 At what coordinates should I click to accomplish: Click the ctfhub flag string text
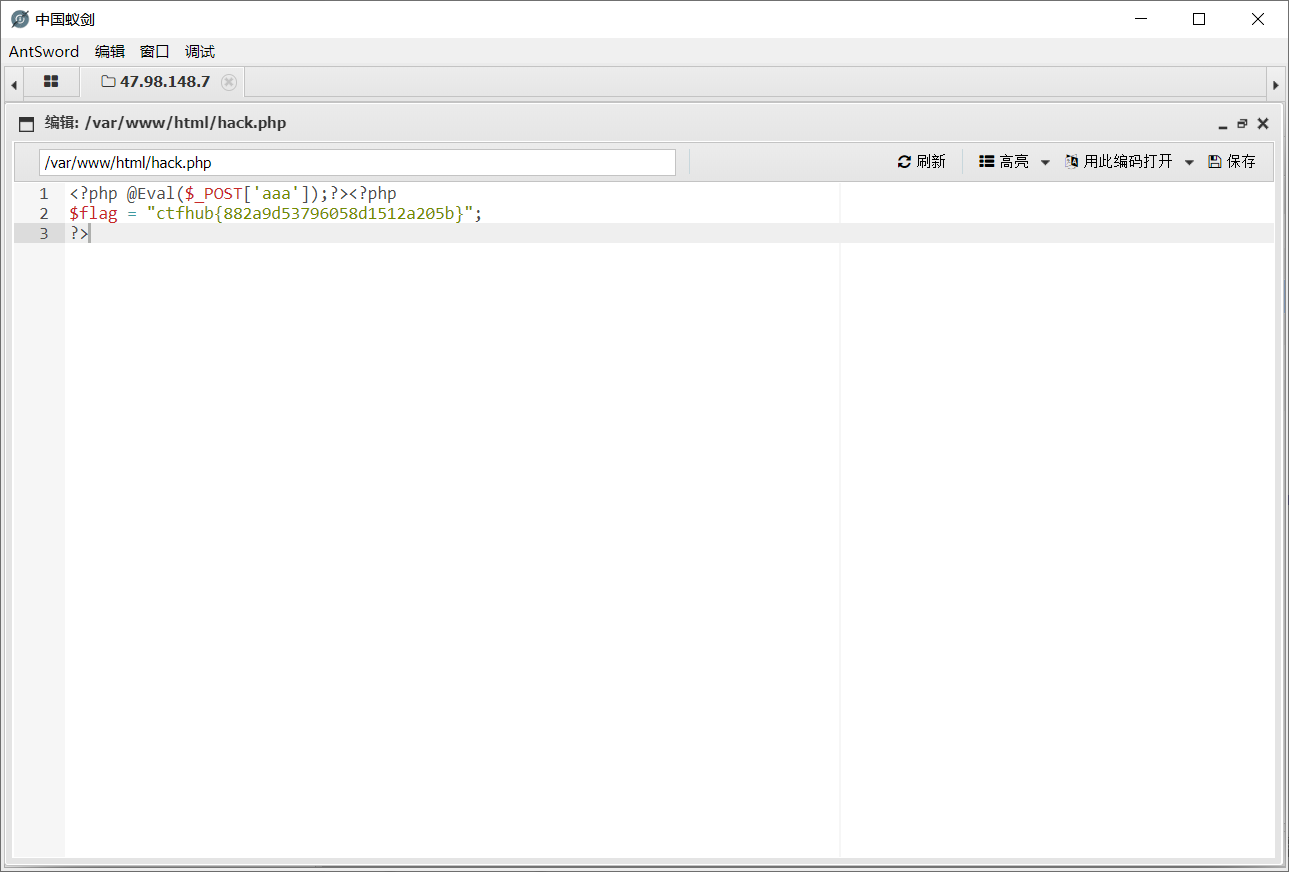click(x=310, y=214)
